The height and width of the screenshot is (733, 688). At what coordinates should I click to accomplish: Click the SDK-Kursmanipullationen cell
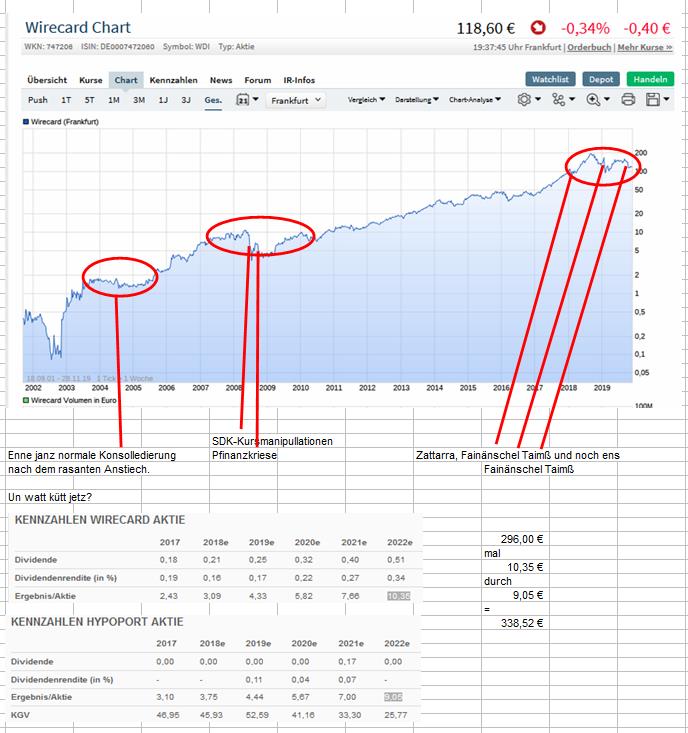pyautogui.click(x=272, y=441)
